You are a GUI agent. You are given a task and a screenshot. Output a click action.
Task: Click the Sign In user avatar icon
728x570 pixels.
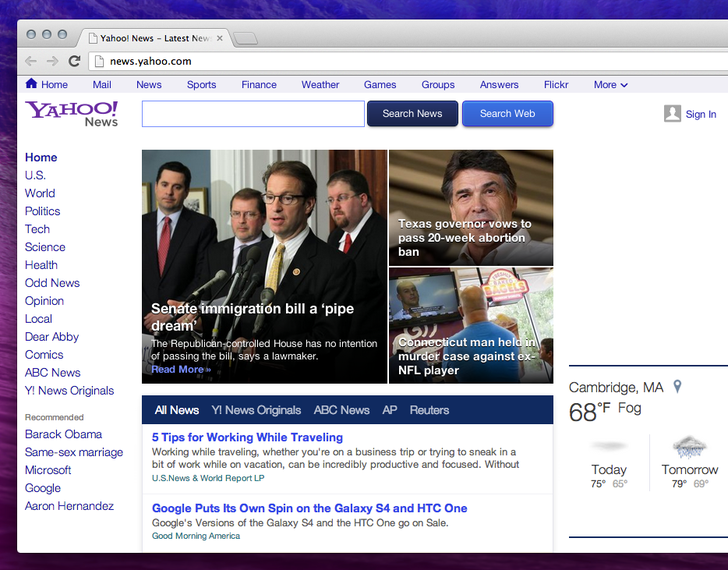pos(672,114)
